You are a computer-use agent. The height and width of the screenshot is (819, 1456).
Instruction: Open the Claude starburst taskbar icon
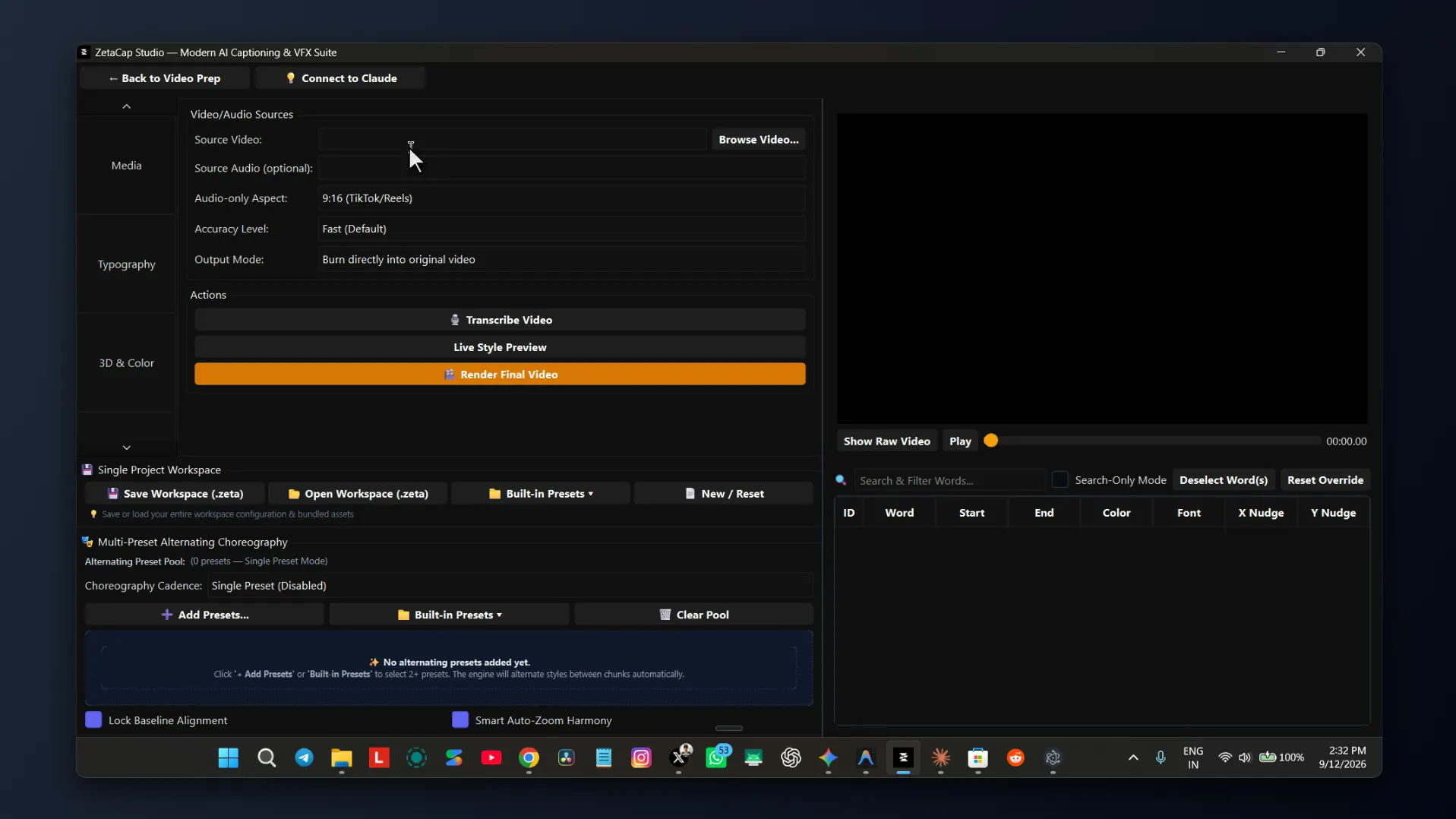(x=941, y=757)
